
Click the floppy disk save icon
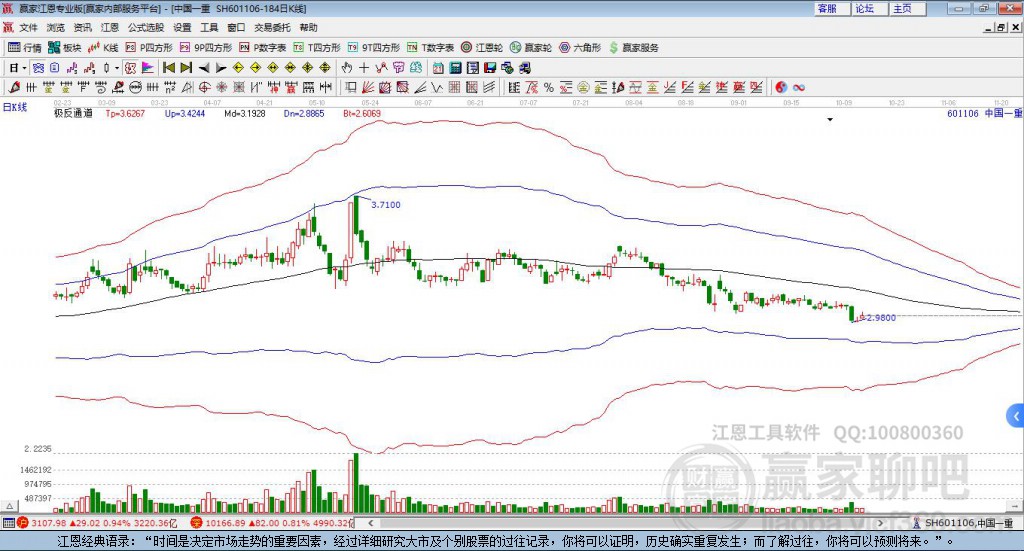pyautogui.click(x=490, y=68)
